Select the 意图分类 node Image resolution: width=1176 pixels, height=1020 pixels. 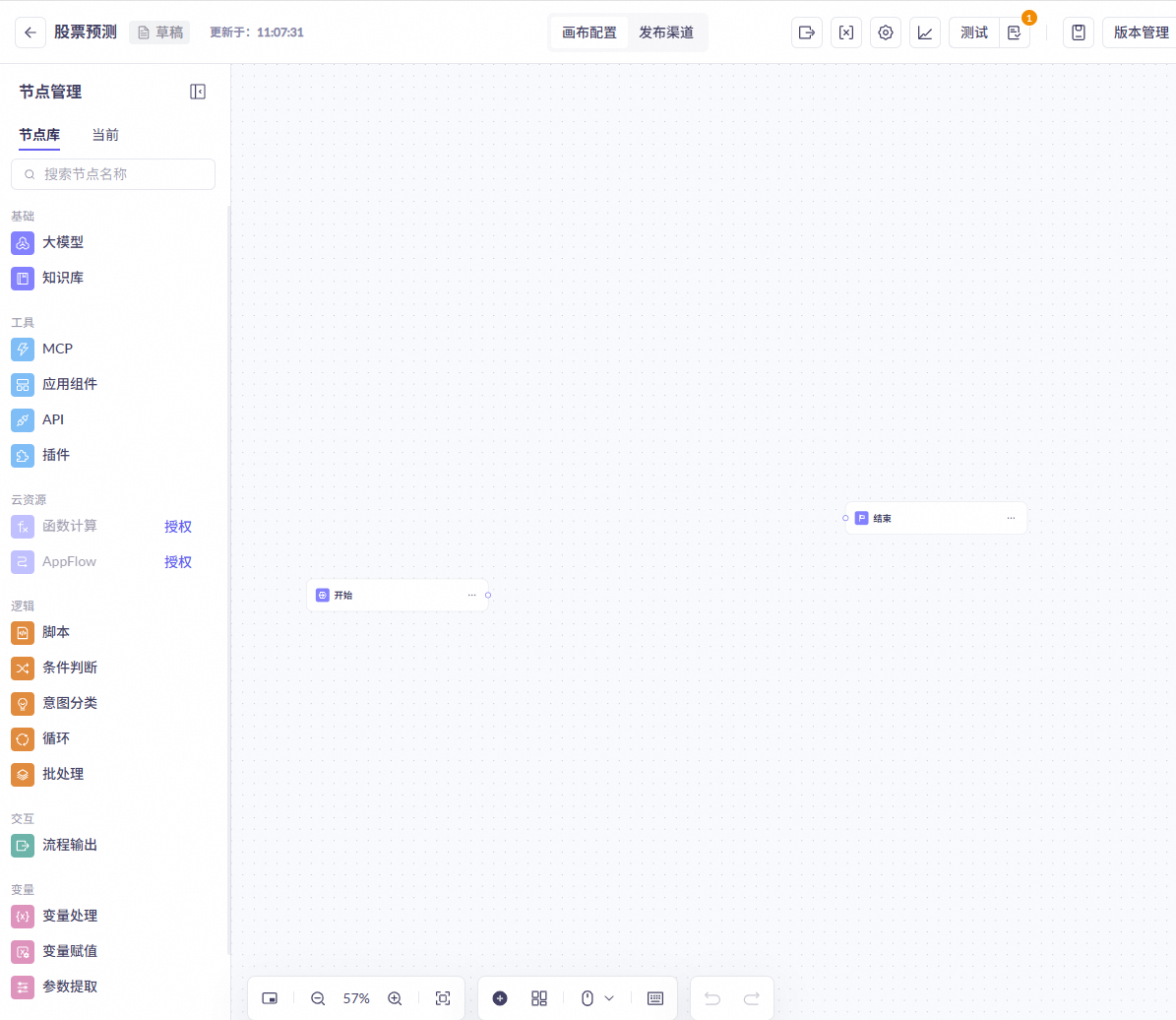(54, 703)
